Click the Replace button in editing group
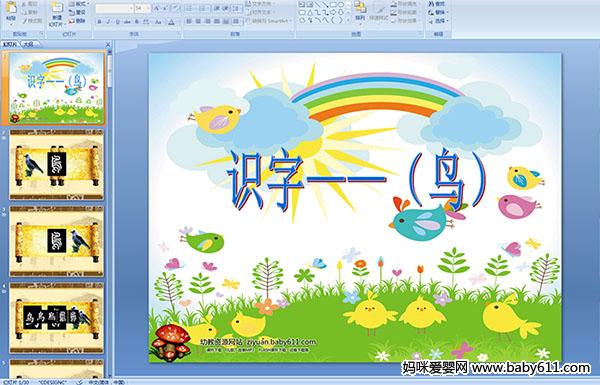The height and width of the screenshot is (385, 600). click(x=437, y=12)
